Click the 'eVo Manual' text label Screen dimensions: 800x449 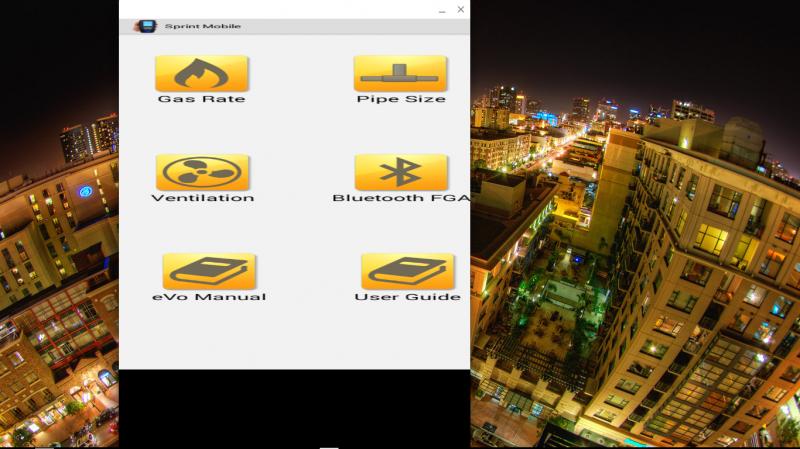coord(209,297)
